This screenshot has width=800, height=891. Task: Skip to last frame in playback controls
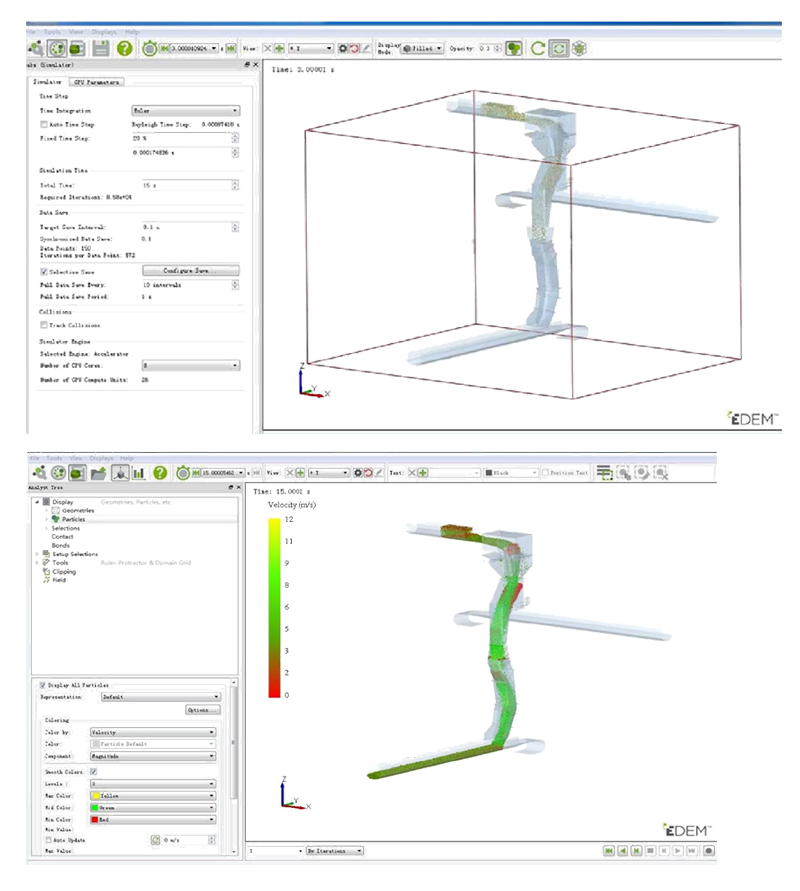coord(691,851)
